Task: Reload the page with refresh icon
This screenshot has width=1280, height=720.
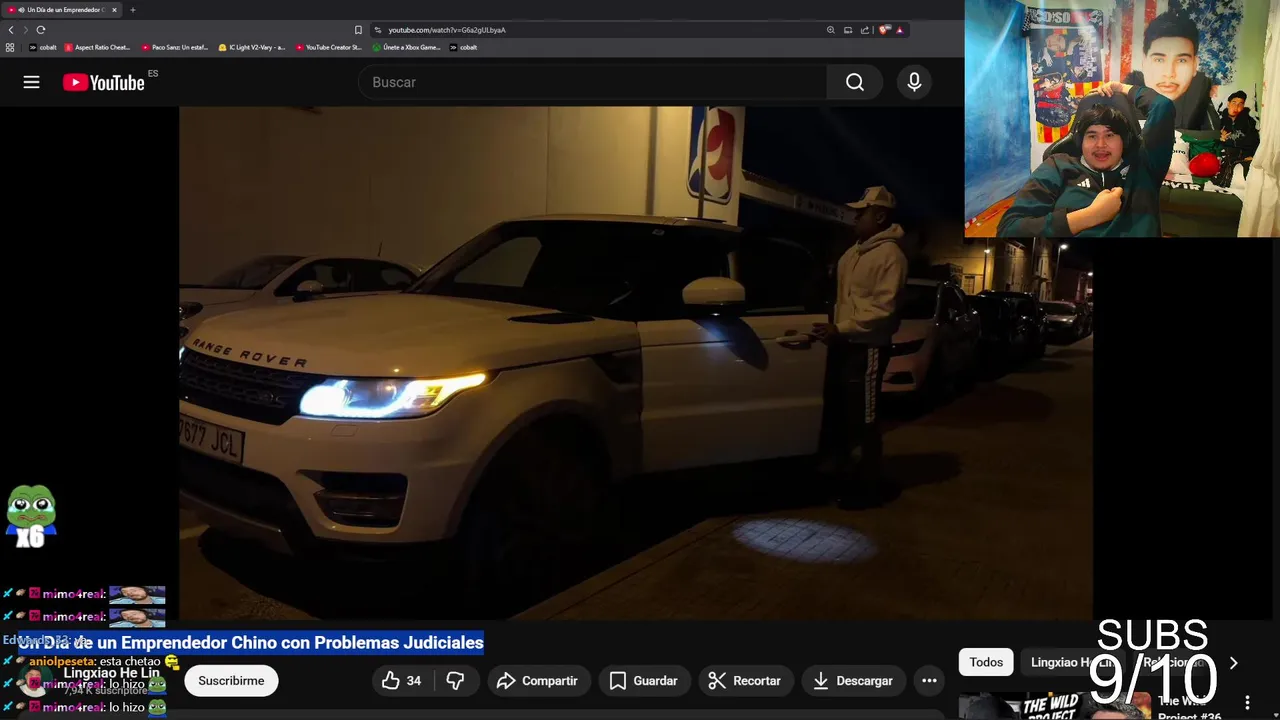Action: 41,30
